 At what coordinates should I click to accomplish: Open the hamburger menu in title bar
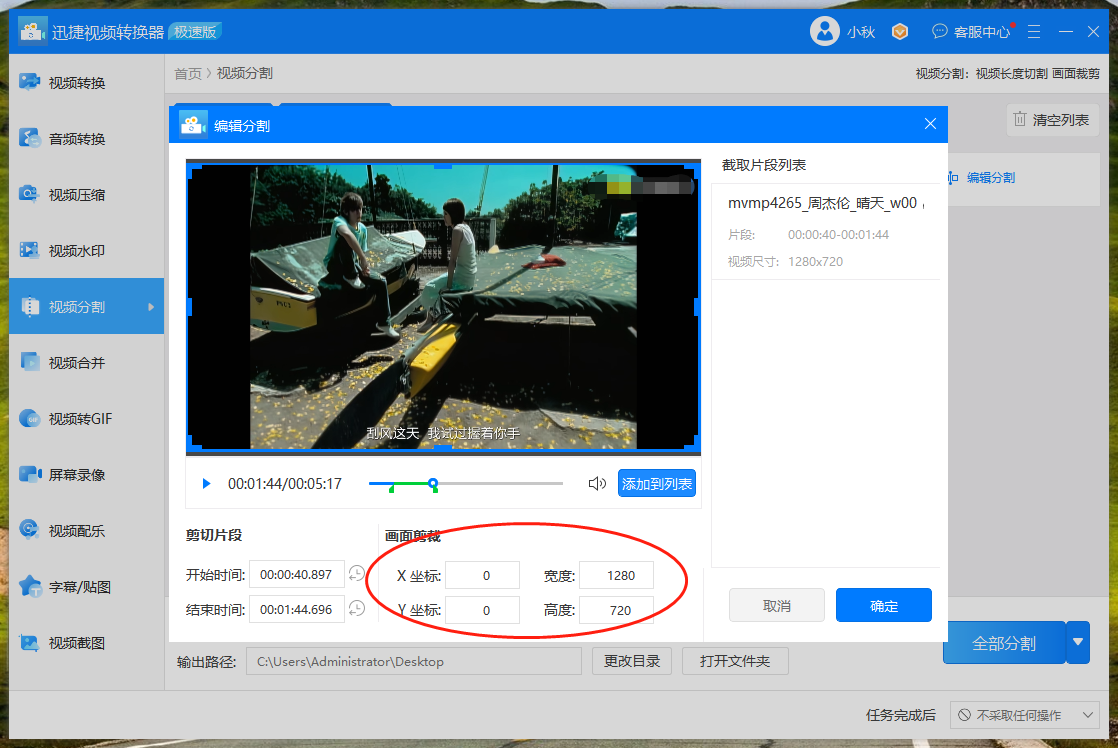point(1034,32)
